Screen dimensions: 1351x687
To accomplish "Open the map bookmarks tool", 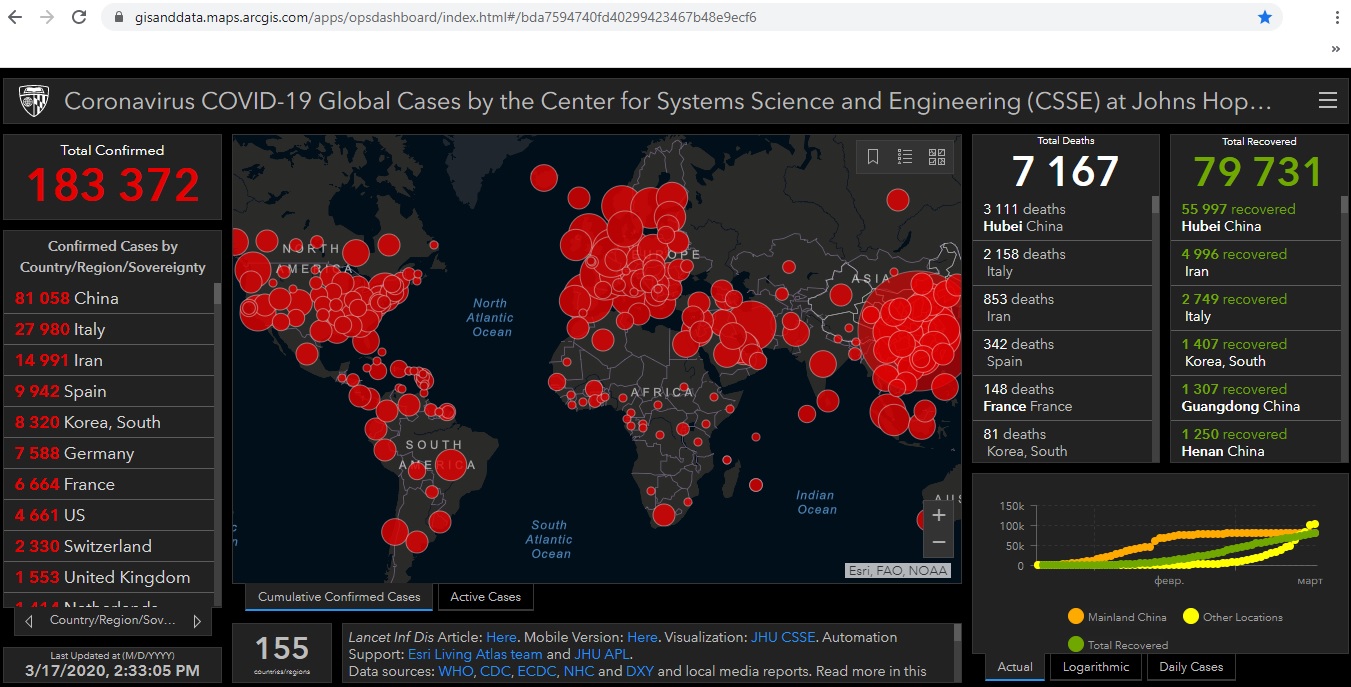I will (x=873, y=157).
